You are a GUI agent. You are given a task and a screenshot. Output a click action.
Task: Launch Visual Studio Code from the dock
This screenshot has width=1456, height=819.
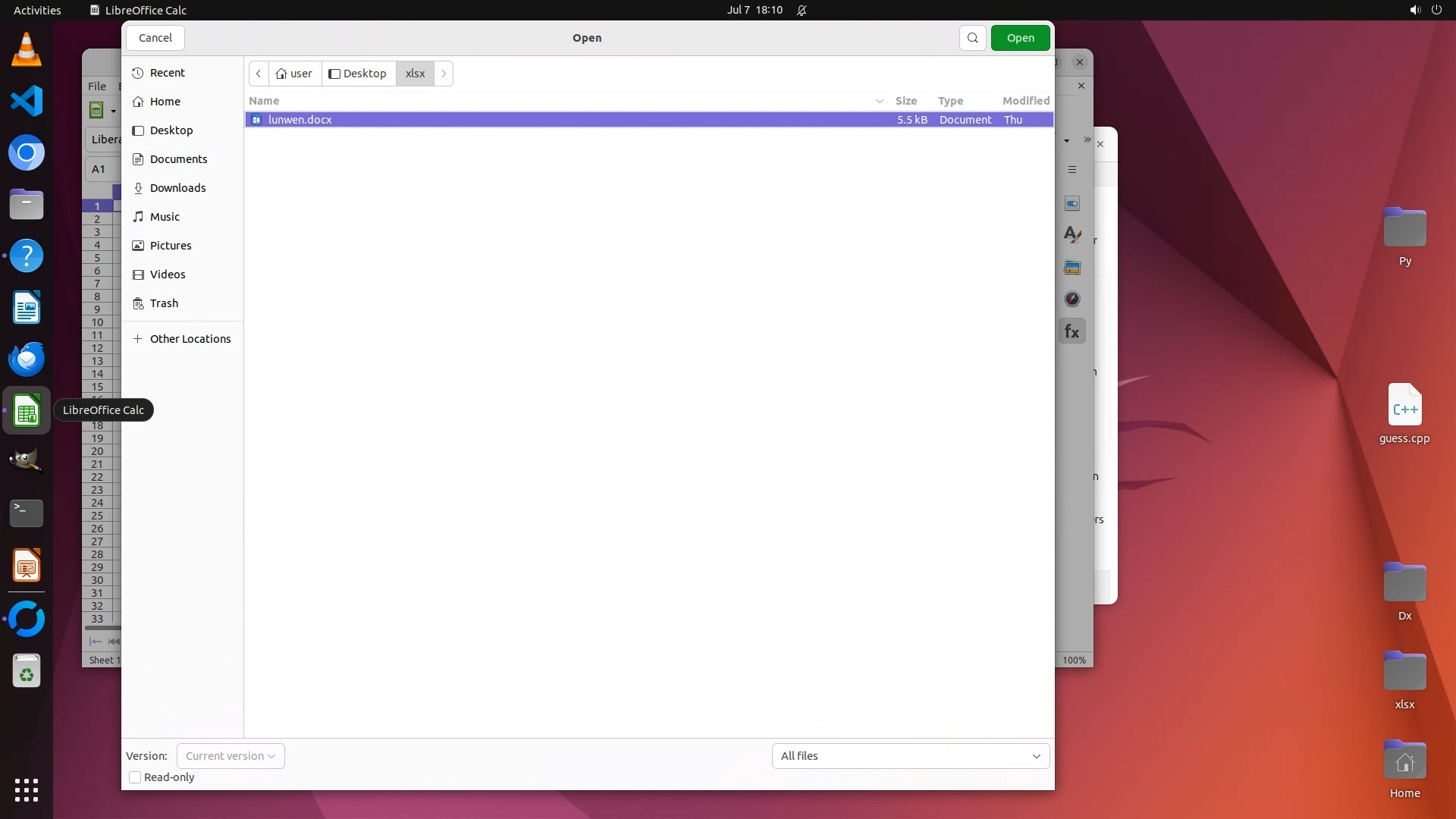click(x=27, y=101)
